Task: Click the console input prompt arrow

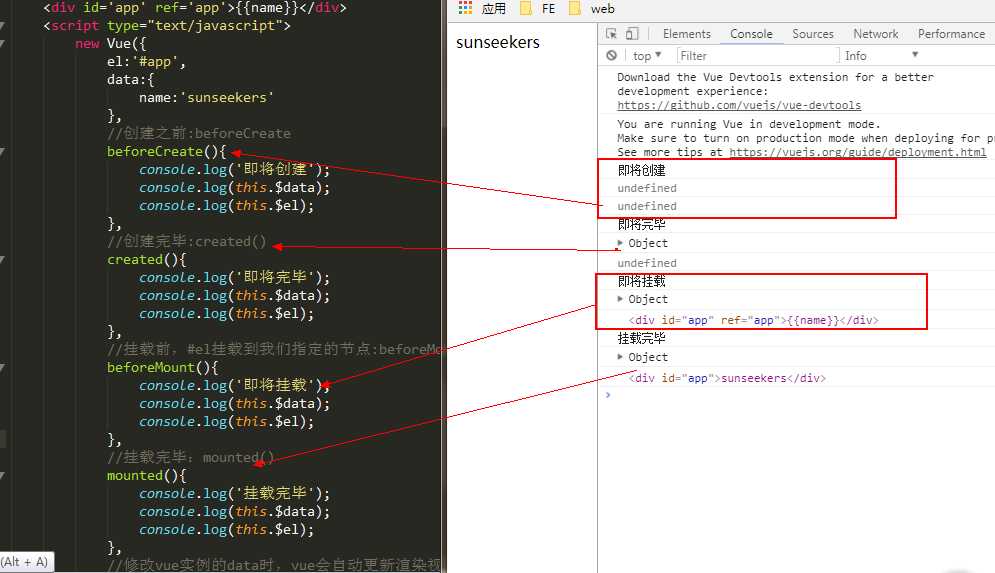Action: point(608,395)
